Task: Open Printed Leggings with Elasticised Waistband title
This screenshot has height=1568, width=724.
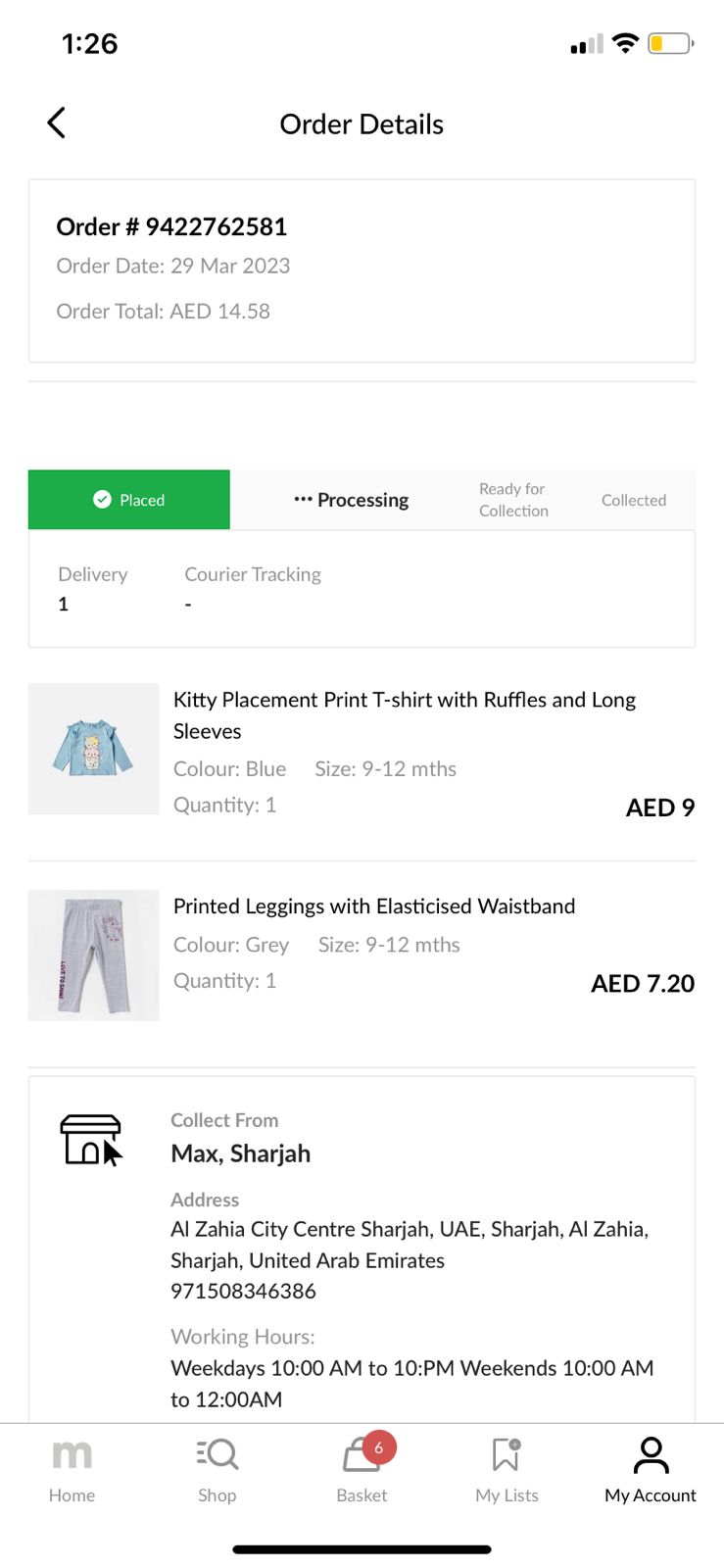Action: [374, 906]
